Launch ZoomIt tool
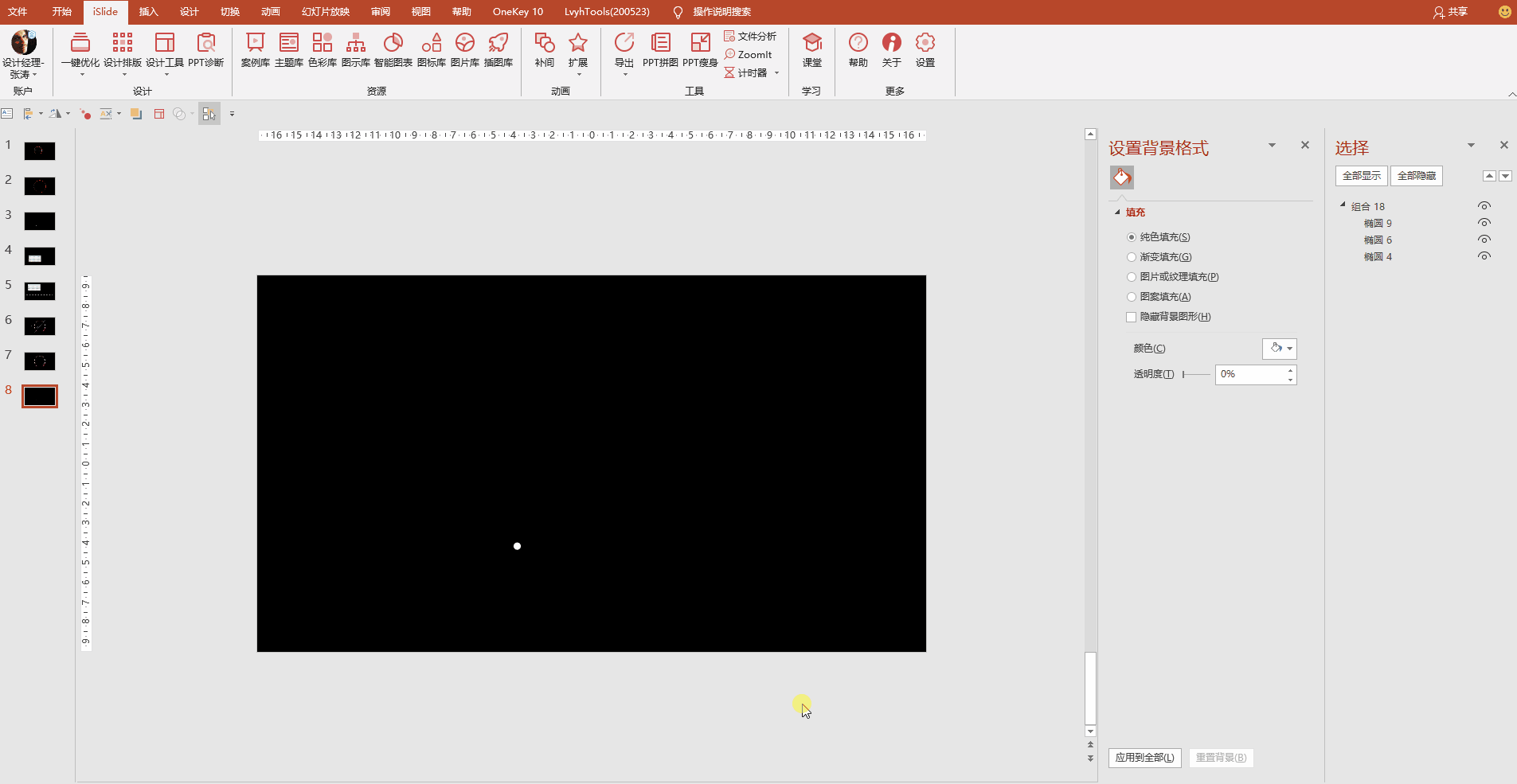The width and height of the screenshot is (1517, 784). (749, 54)
